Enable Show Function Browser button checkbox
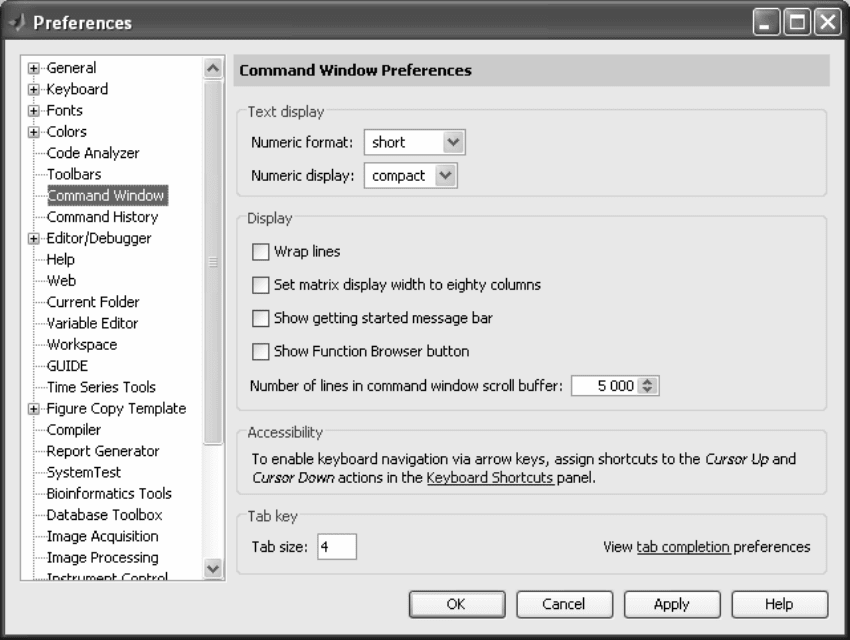Screen dimensions: 850x640 point(261,351)
